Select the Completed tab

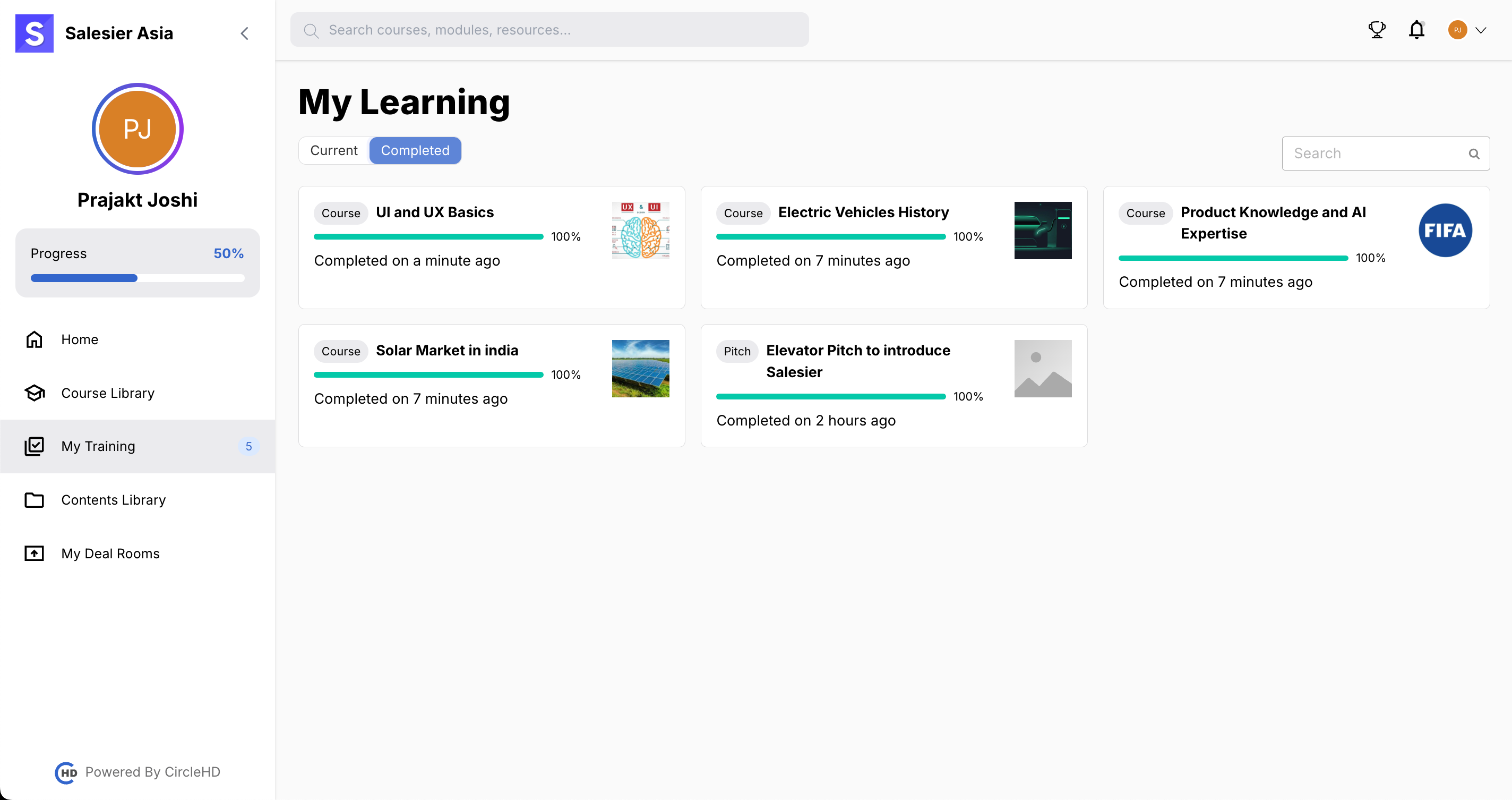click(x=415, y=150)
